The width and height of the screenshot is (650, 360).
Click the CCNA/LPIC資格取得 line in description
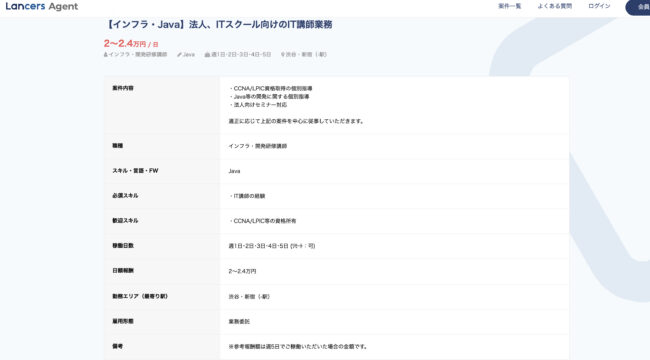[271, 88]
